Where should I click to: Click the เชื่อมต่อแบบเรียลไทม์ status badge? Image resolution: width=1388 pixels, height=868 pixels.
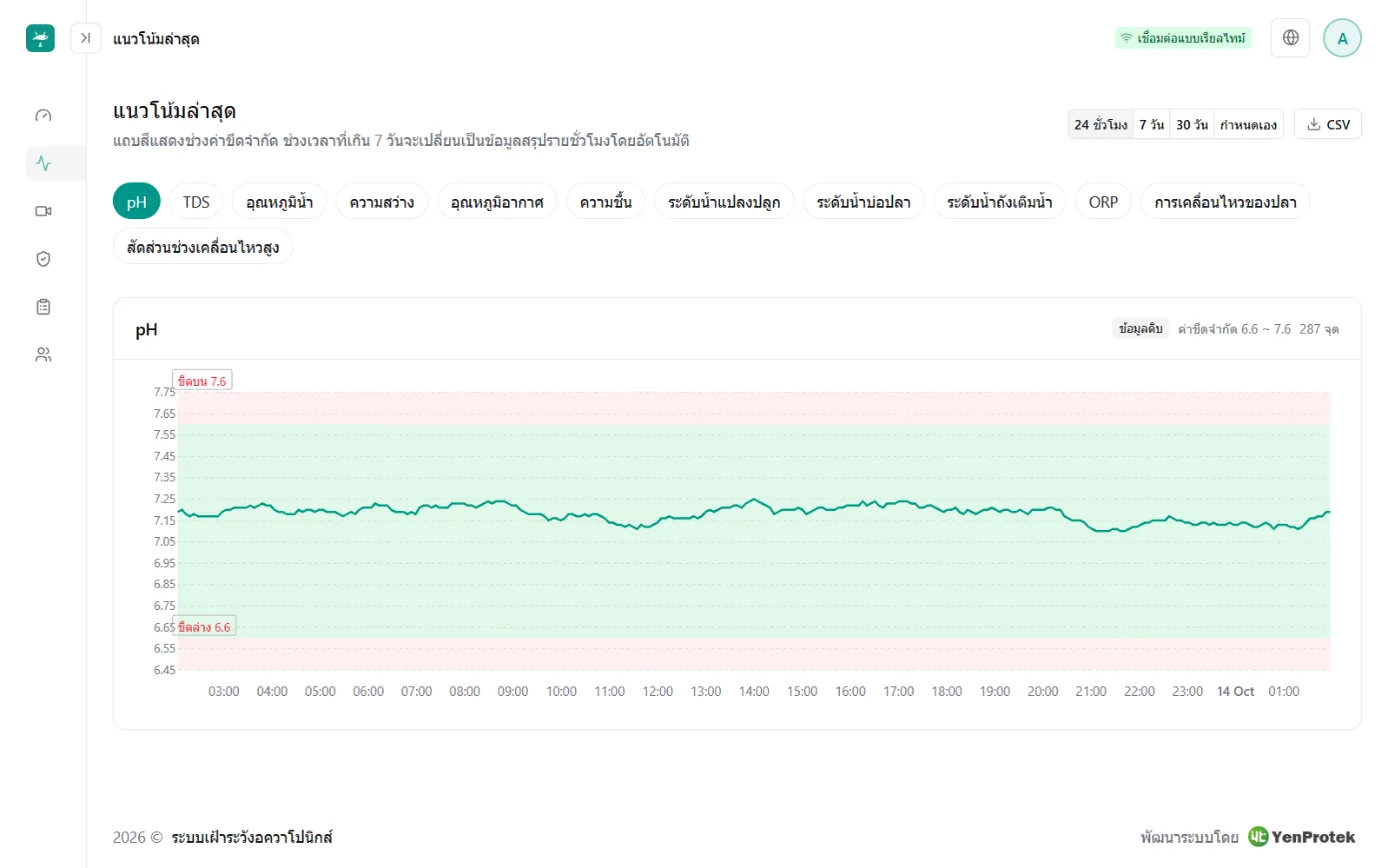click(x=1183, y=38)
